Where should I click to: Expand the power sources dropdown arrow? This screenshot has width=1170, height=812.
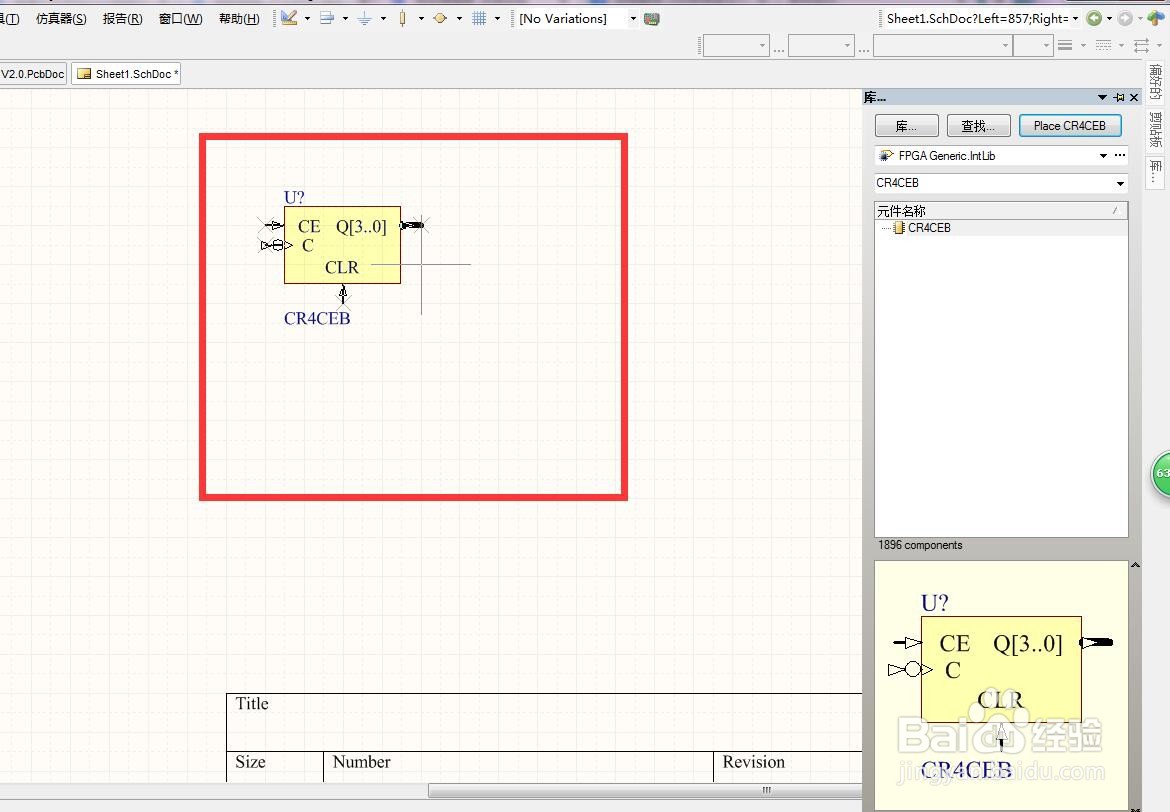[x=383, y=19]
